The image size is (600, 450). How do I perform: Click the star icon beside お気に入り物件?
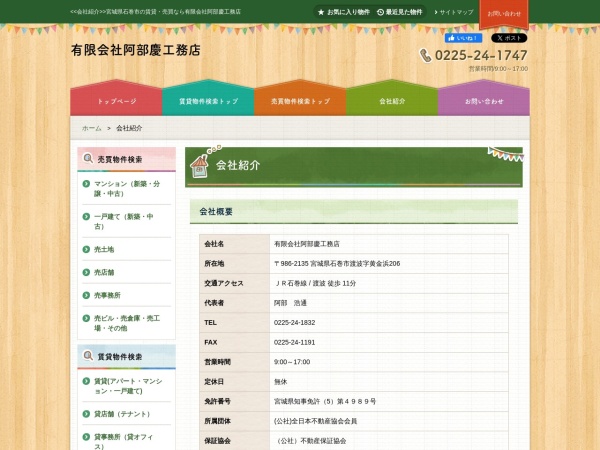click(x=321, y=12)
